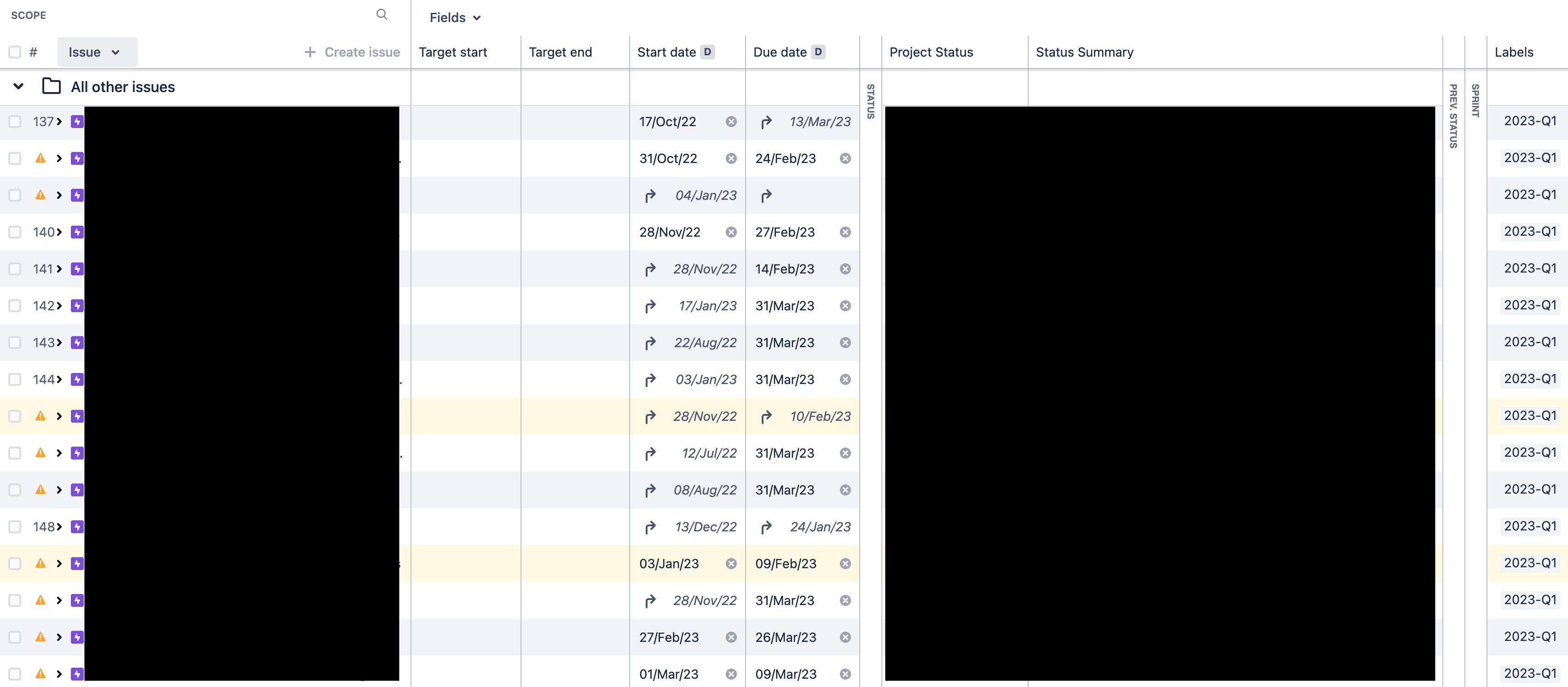Clear the 01/Mar/23 start date

click(731, 674)
